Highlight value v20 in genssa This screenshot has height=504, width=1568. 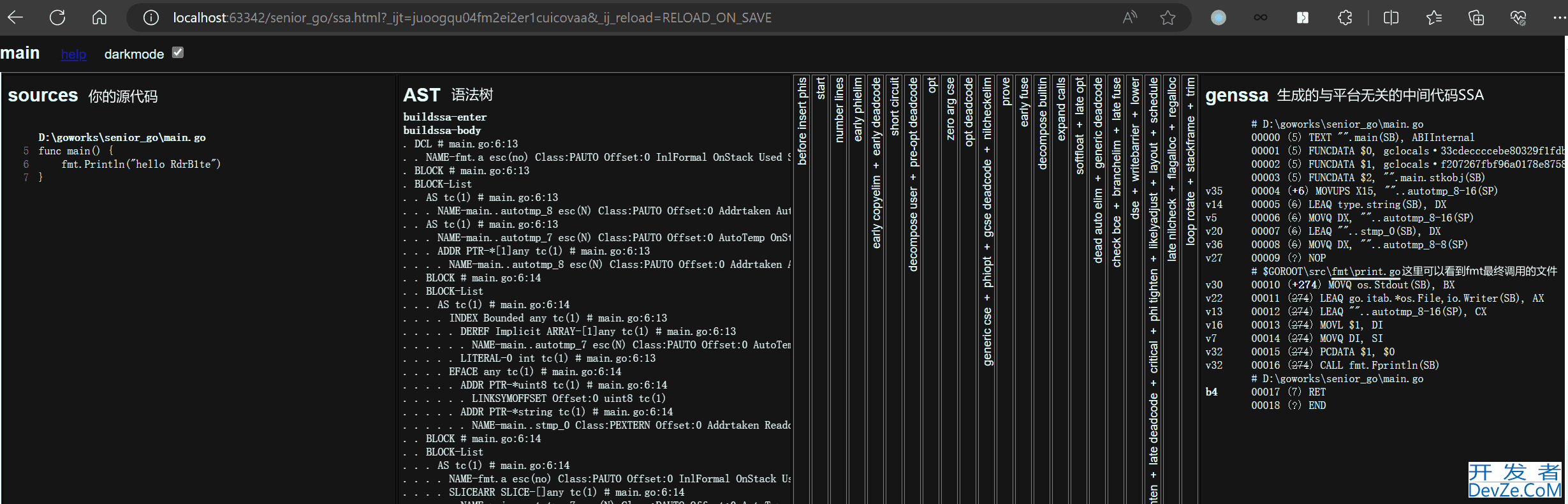(x=1213, y=231)
